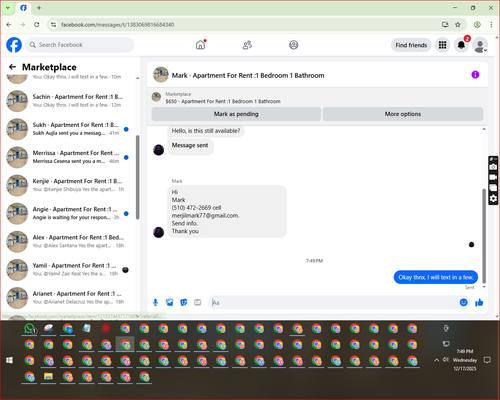This screenshot has height=400, width=500.
Task: Open the $650 apartment listing link
Action: tap(223, 101)
